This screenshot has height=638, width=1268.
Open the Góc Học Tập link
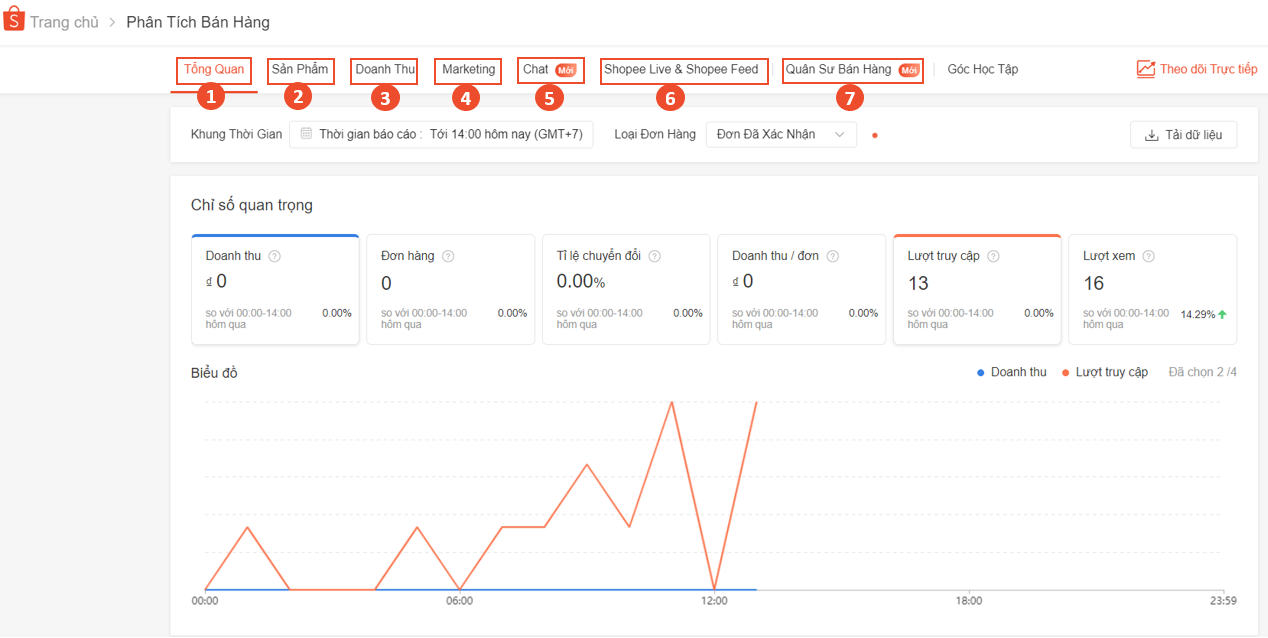pyautogui.click(x=982, y=69)
